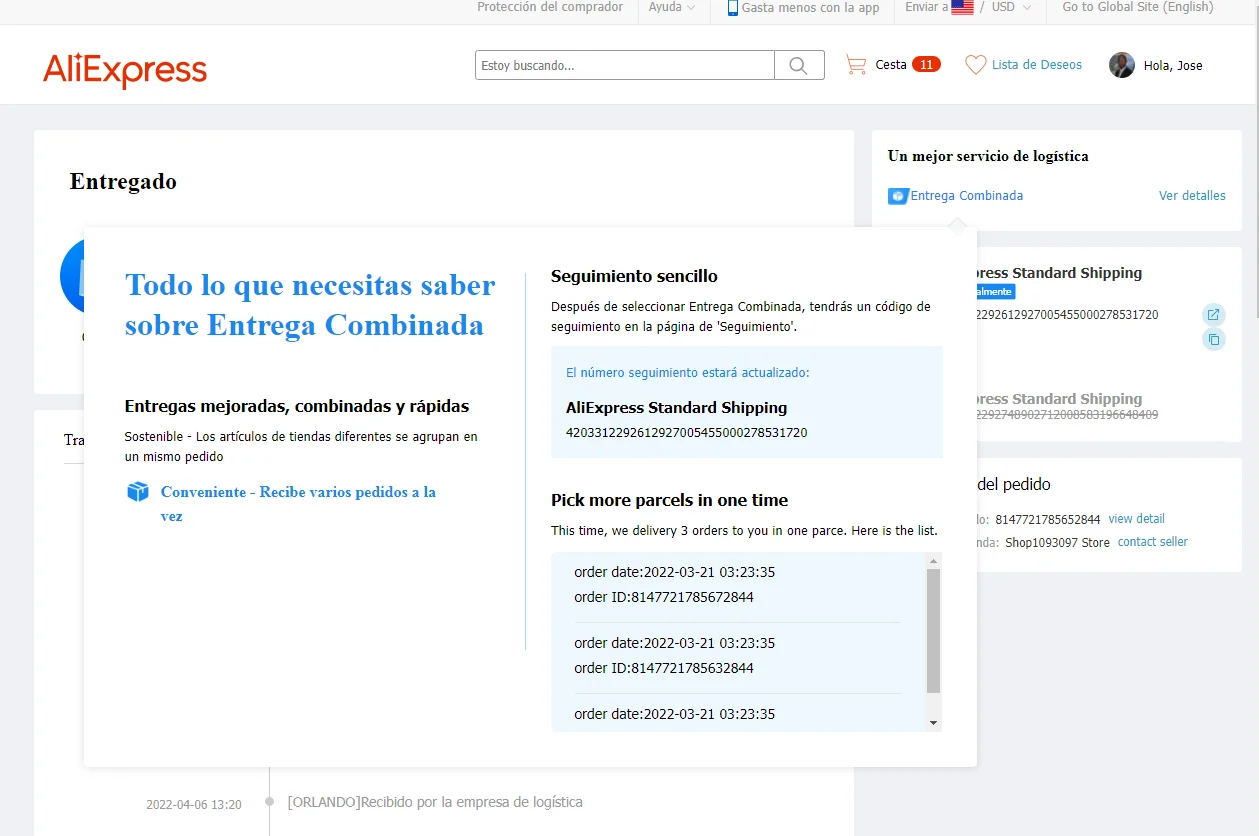
Task: Click order ID 8147721785672844 text
Action: (664, 597)
